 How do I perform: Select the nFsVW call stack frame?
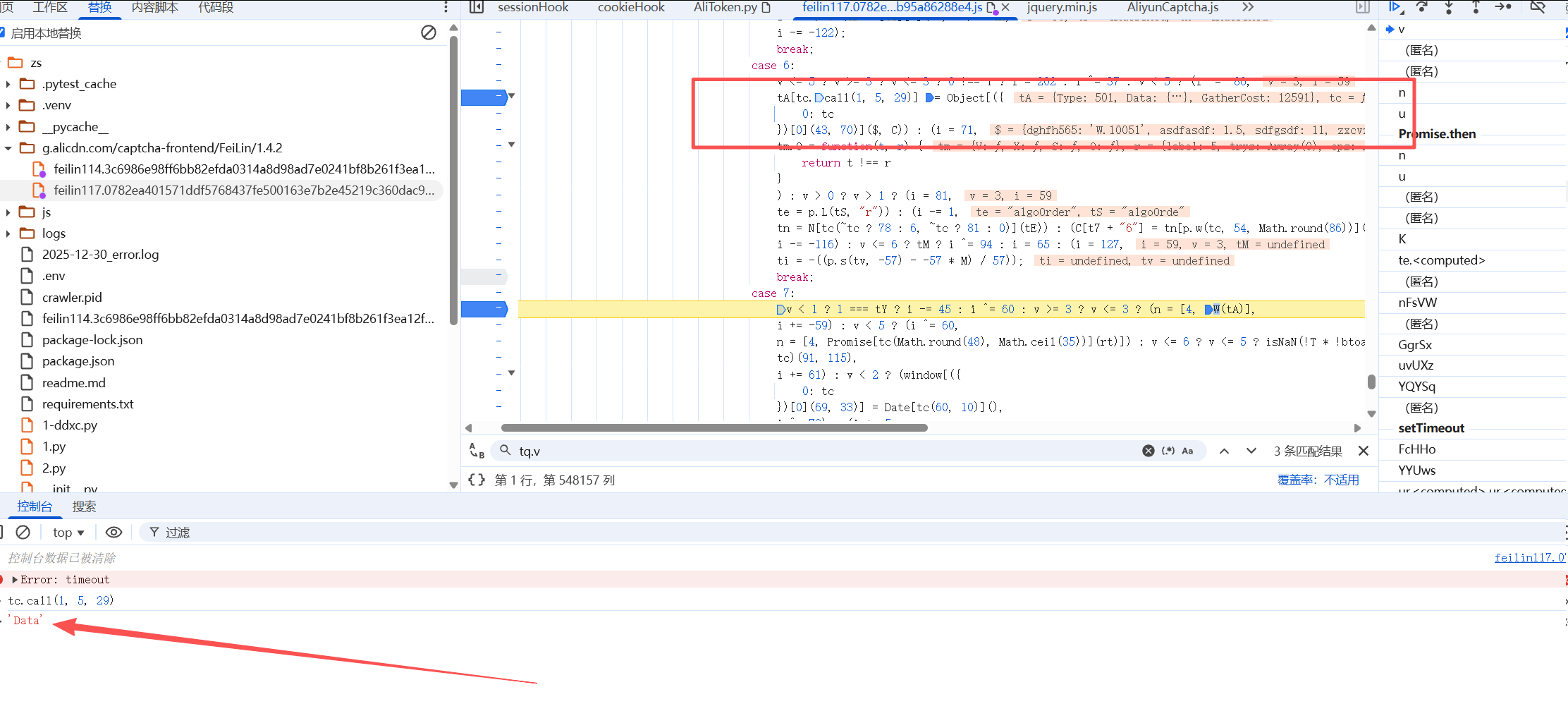click(1418, 303)
